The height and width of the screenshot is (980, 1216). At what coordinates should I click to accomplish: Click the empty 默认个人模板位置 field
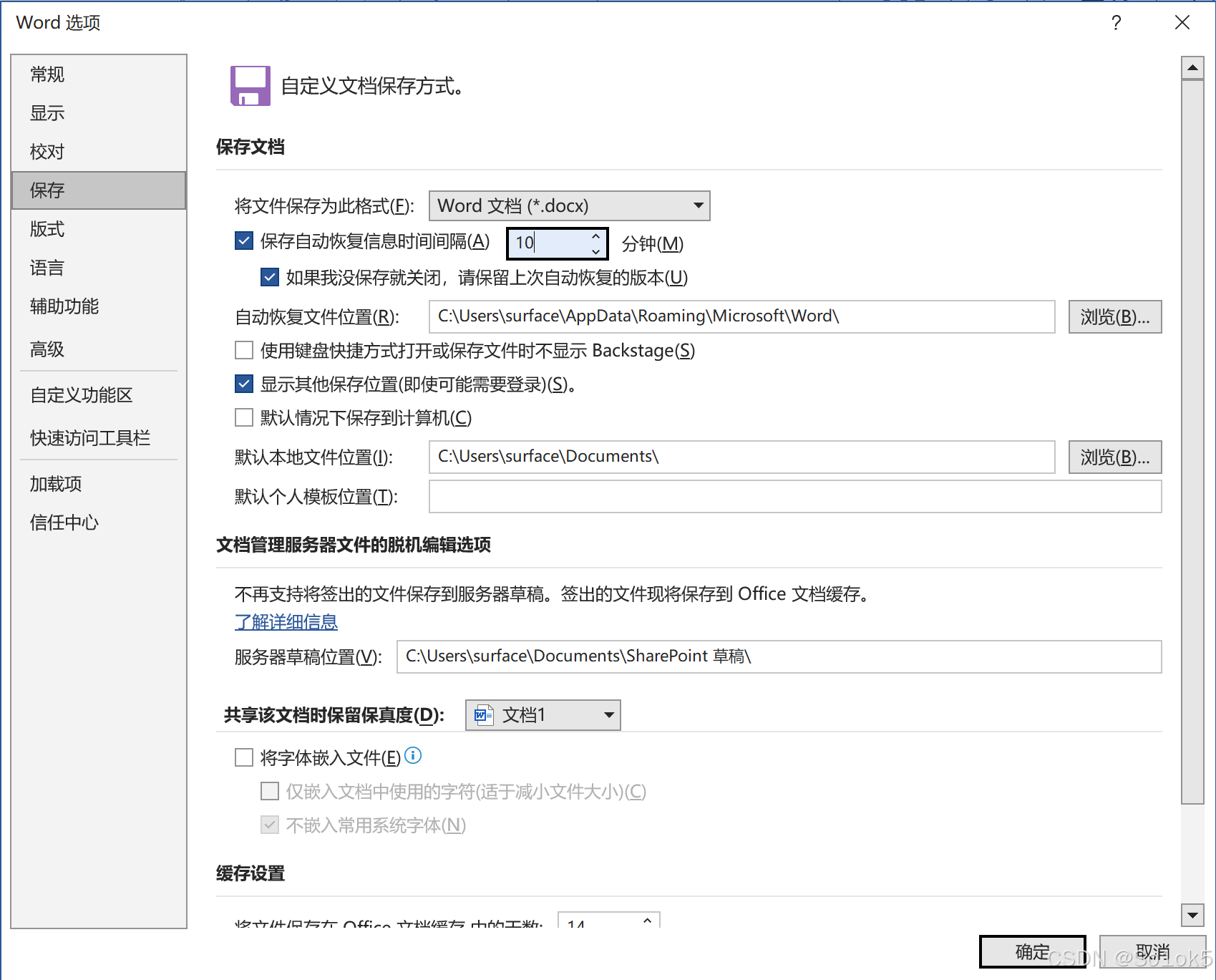pos(795,496)
